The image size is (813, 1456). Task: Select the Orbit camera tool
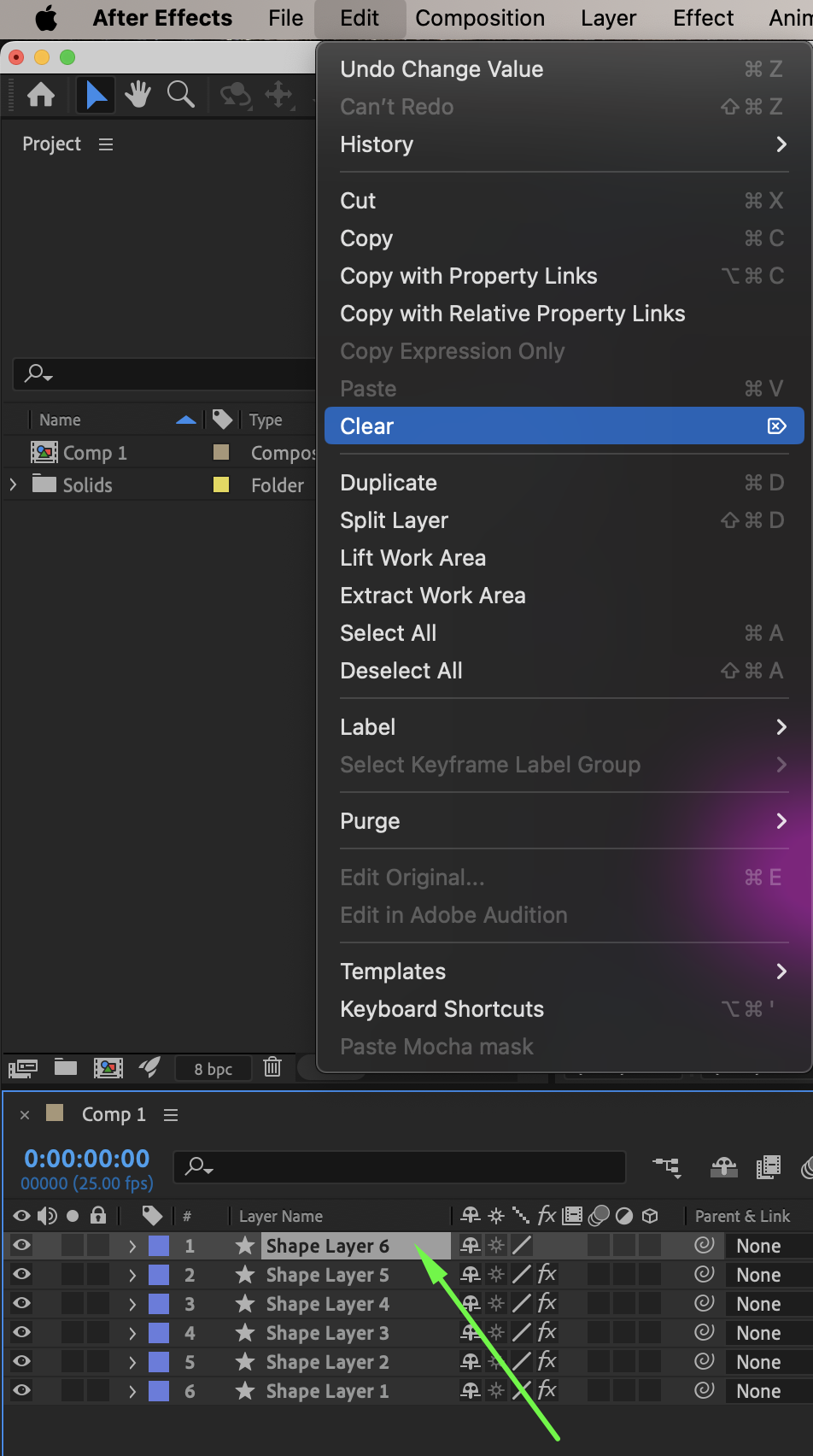[236, 95]
